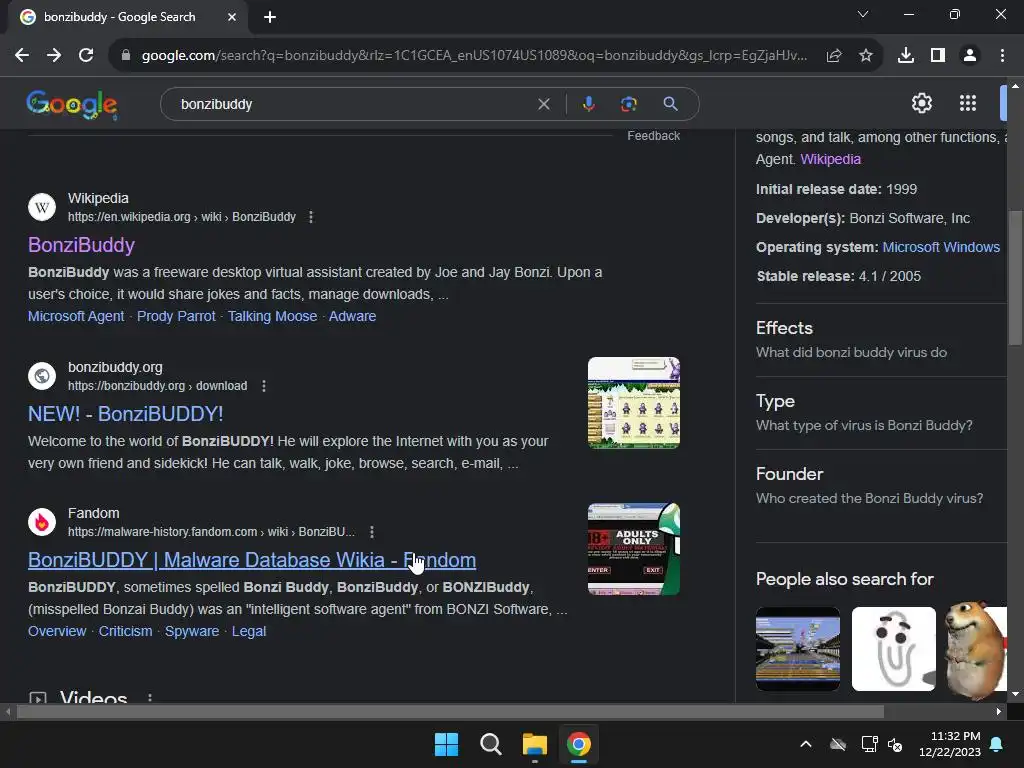The image size is (1024, 768).
Task: Open the NEW! - BonziBUDDY! result
Action: tap(125, 414)
